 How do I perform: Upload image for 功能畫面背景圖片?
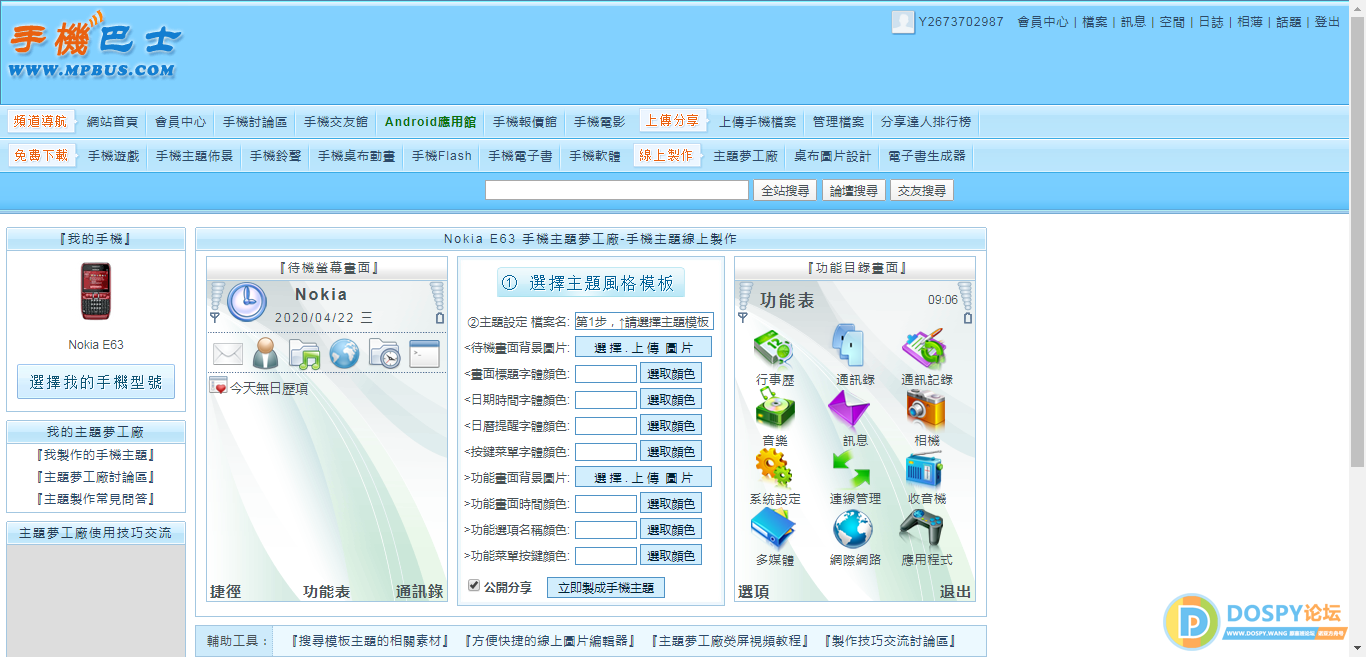pos(643,477)
